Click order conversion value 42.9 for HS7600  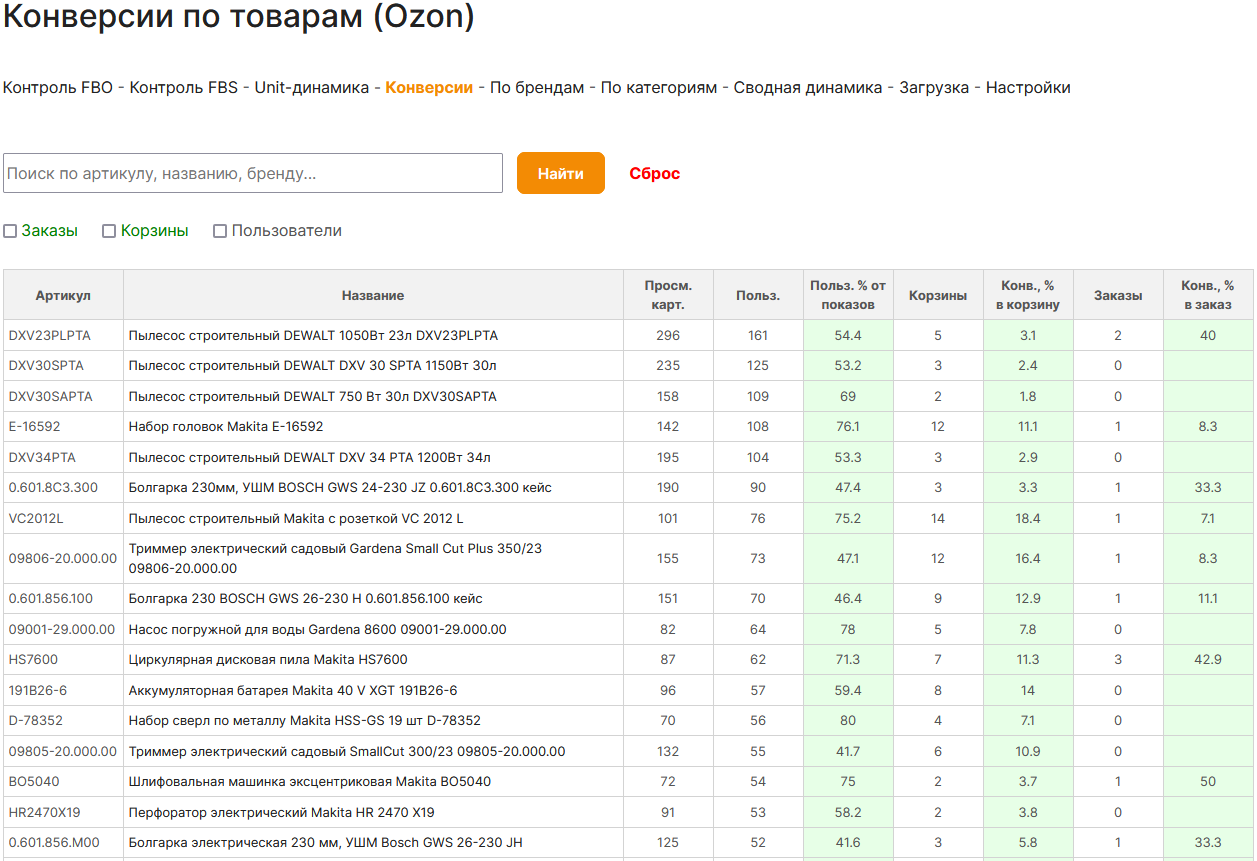1208,660
